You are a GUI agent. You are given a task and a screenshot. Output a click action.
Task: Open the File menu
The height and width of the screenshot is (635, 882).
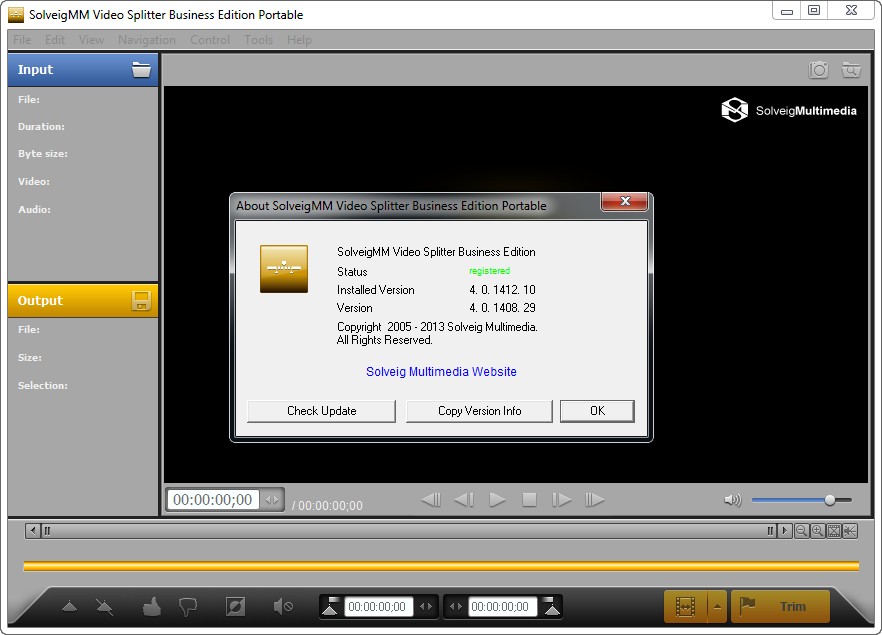[x=22, y=40]
